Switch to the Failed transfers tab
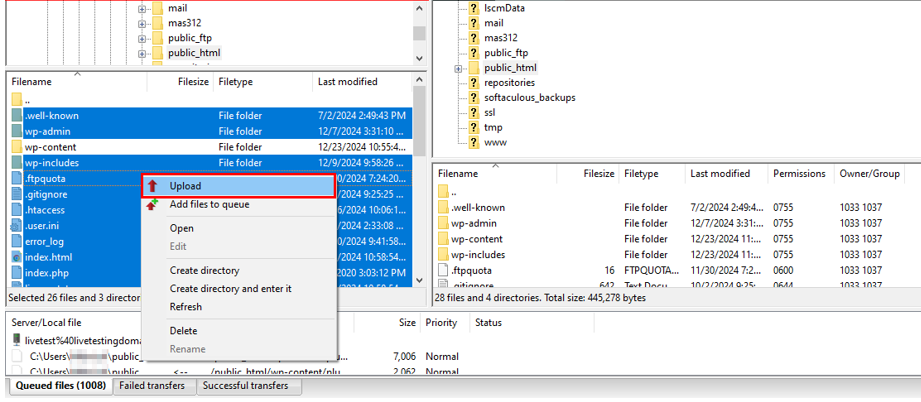921x402 pixels. pos(151,386)
